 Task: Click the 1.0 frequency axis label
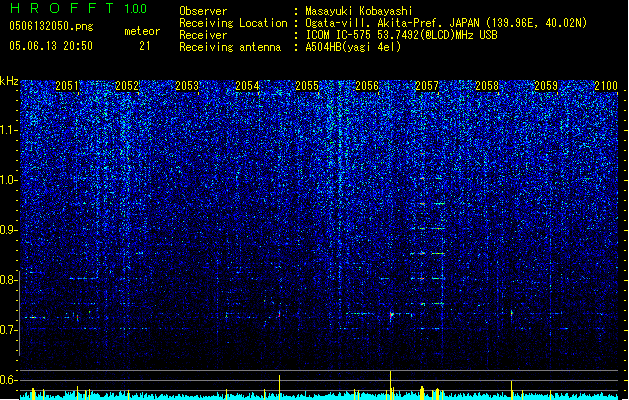[9, 180]
